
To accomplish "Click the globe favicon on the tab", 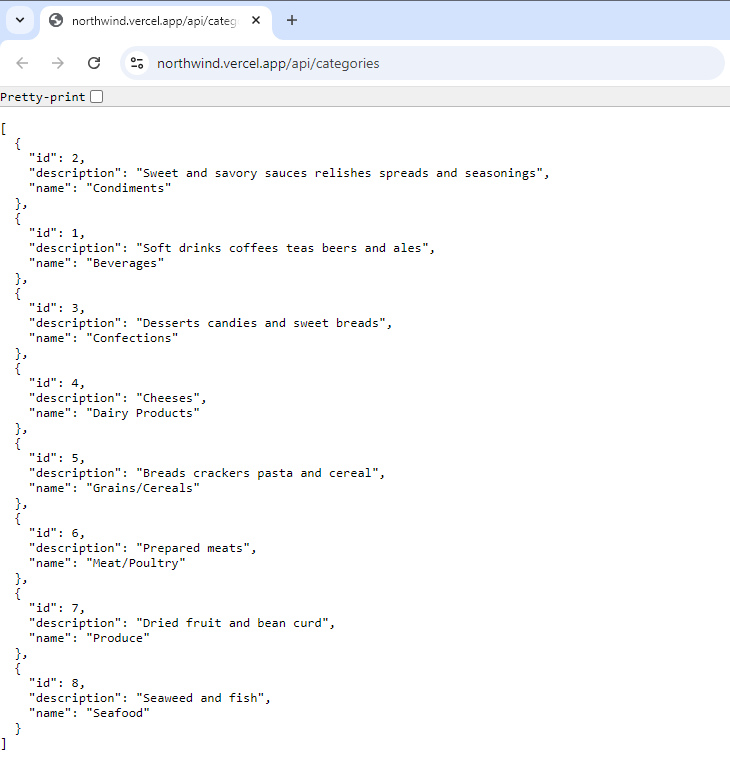I will [56, 20].
